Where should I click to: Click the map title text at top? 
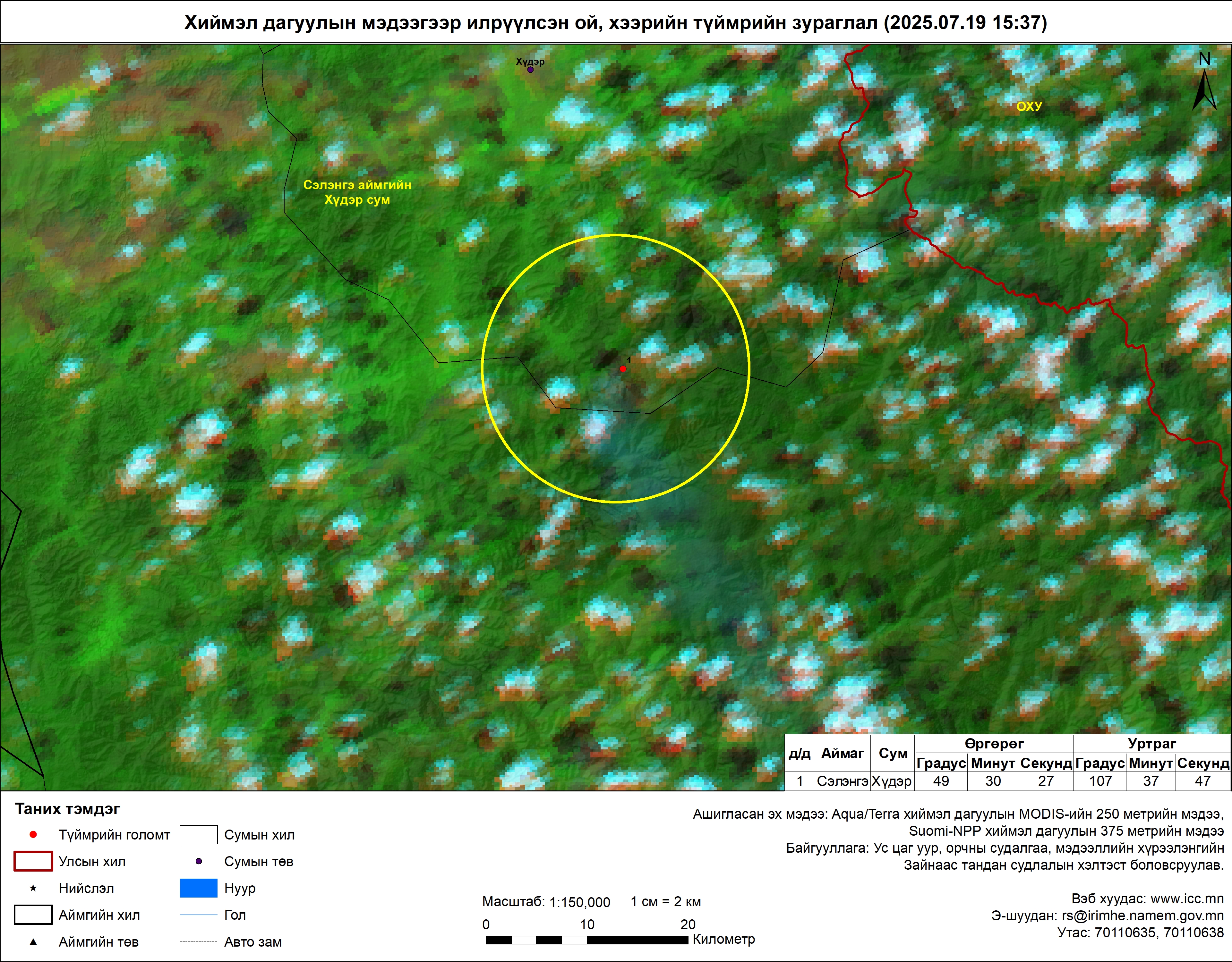[615, 22]
